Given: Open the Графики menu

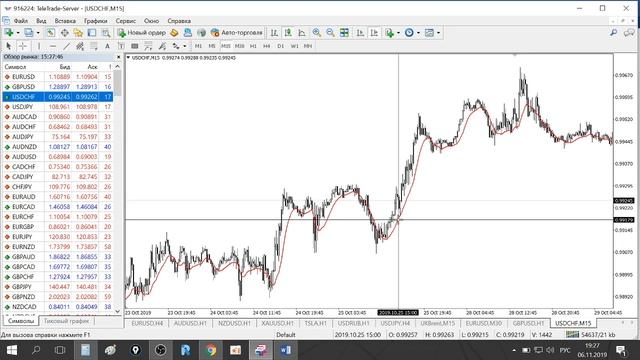Looking at the screenshot, I should pyautogui.click(x=96, y=21).
